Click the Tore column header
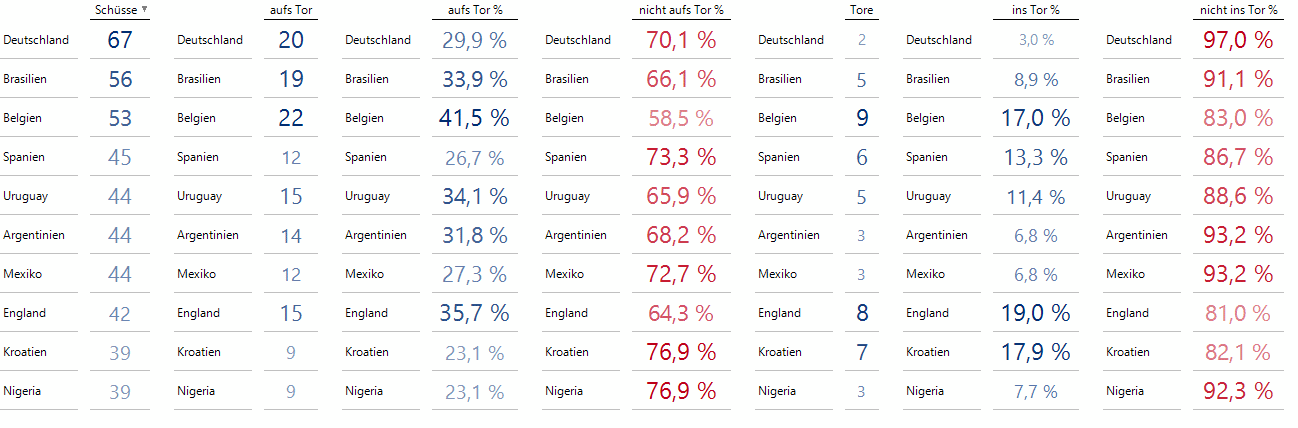This screenshot has height=428, width=1298. [x=862, y=10]
